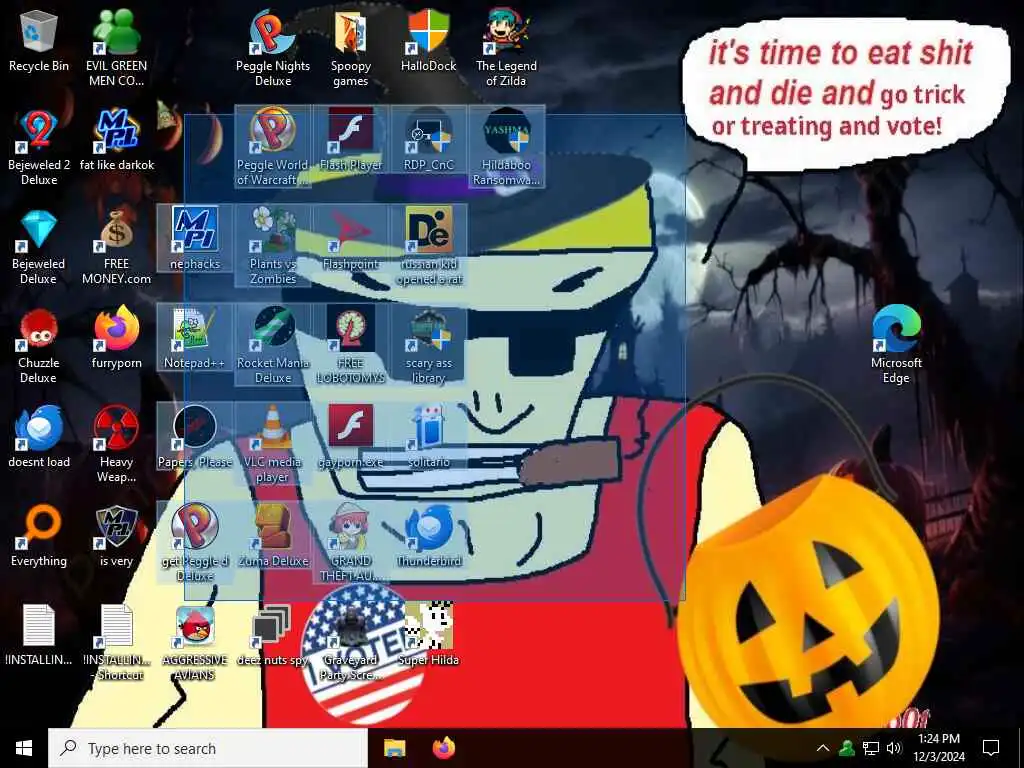Screen dimensions: 1024x768
Task: Launch the AGGRESSIVE AVIANS shortcut
Action: [x=195, y=644]
